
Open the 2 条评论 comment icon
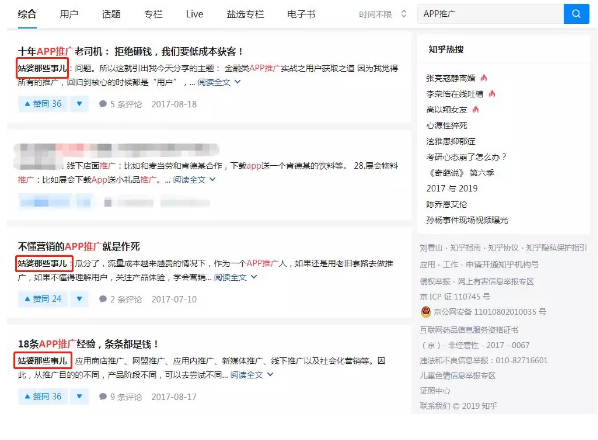[x=103, y=299]
